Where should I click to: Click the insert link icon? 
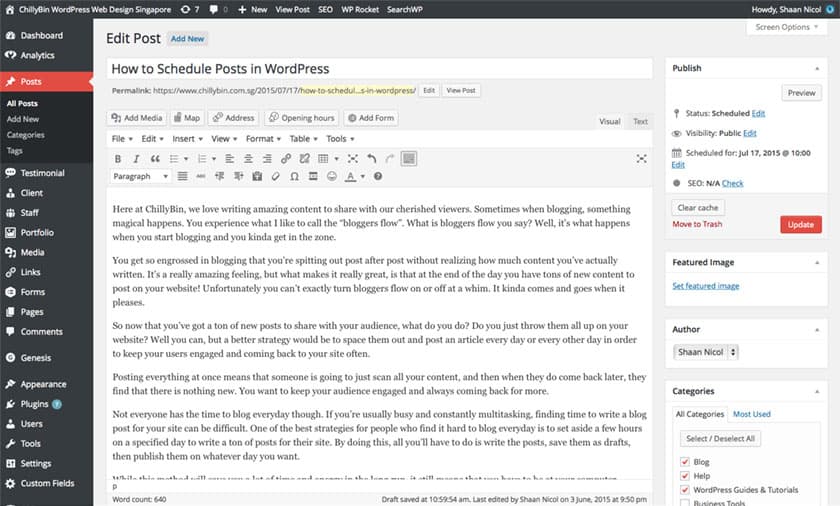(x=286, y=158)
